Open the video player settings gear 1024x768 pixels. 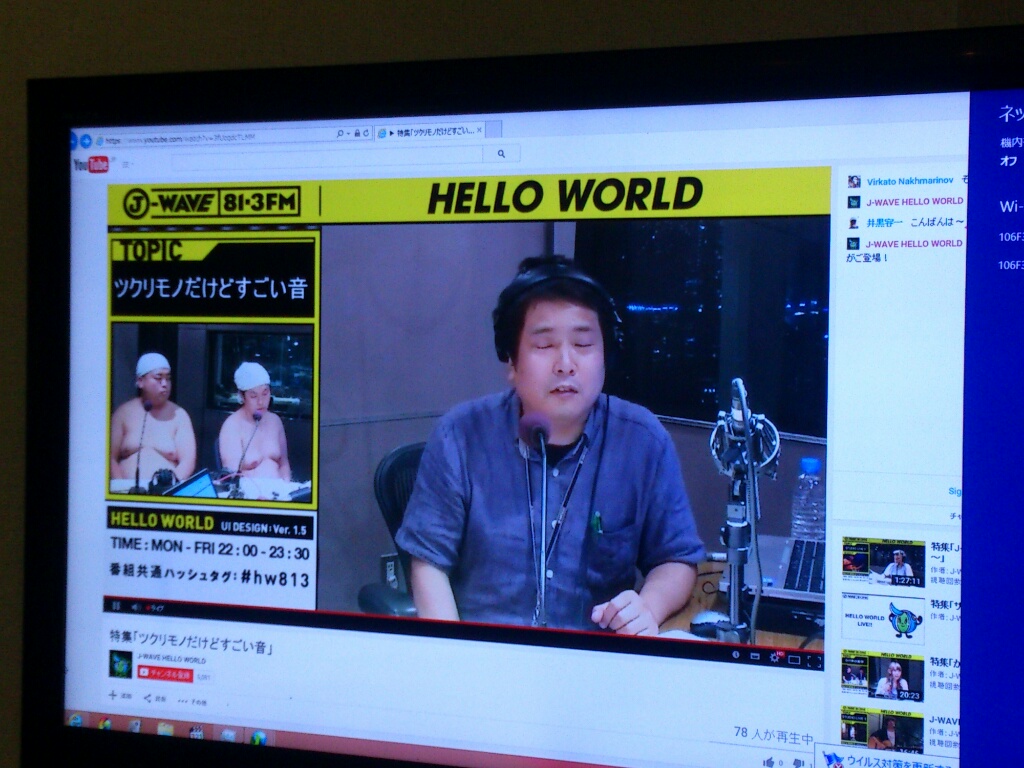(773, 657)
